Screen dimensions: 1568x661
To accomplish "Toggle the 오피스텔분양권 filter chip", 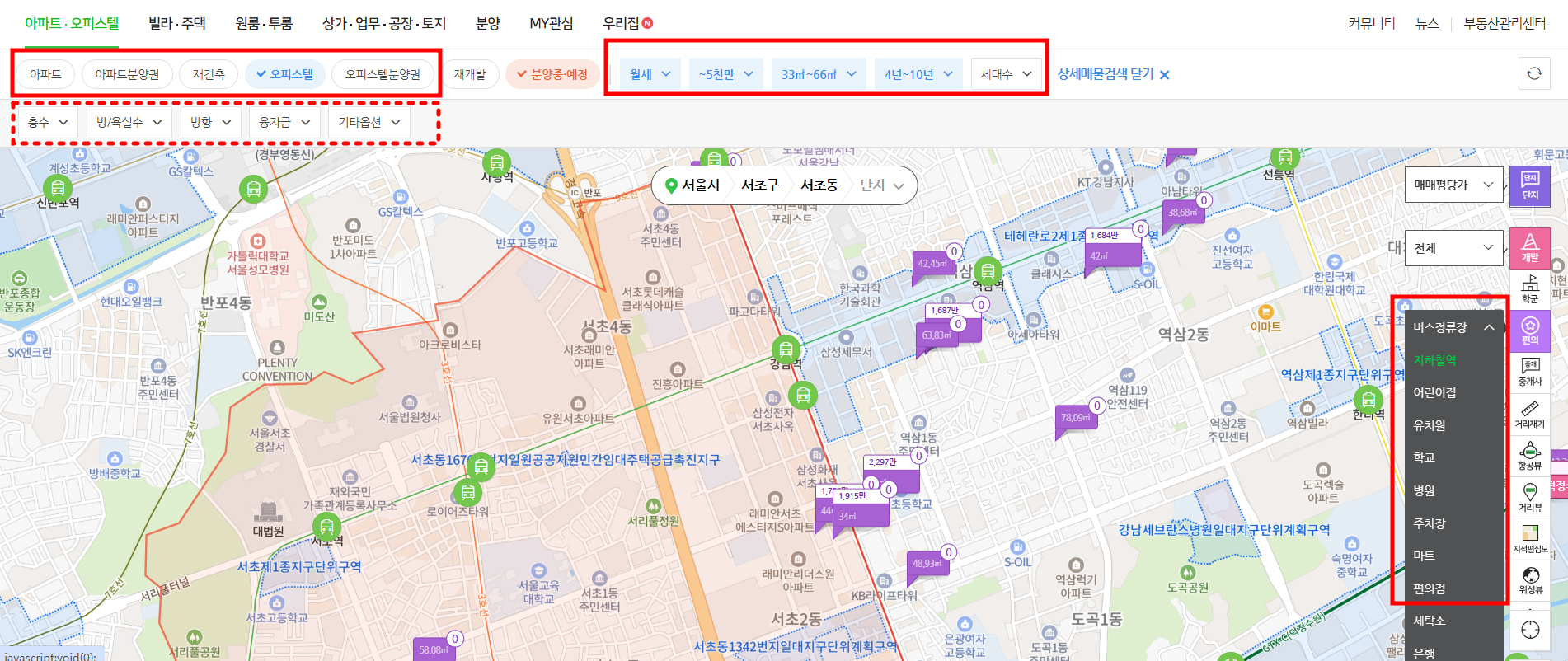I will (x=383, y=74).
